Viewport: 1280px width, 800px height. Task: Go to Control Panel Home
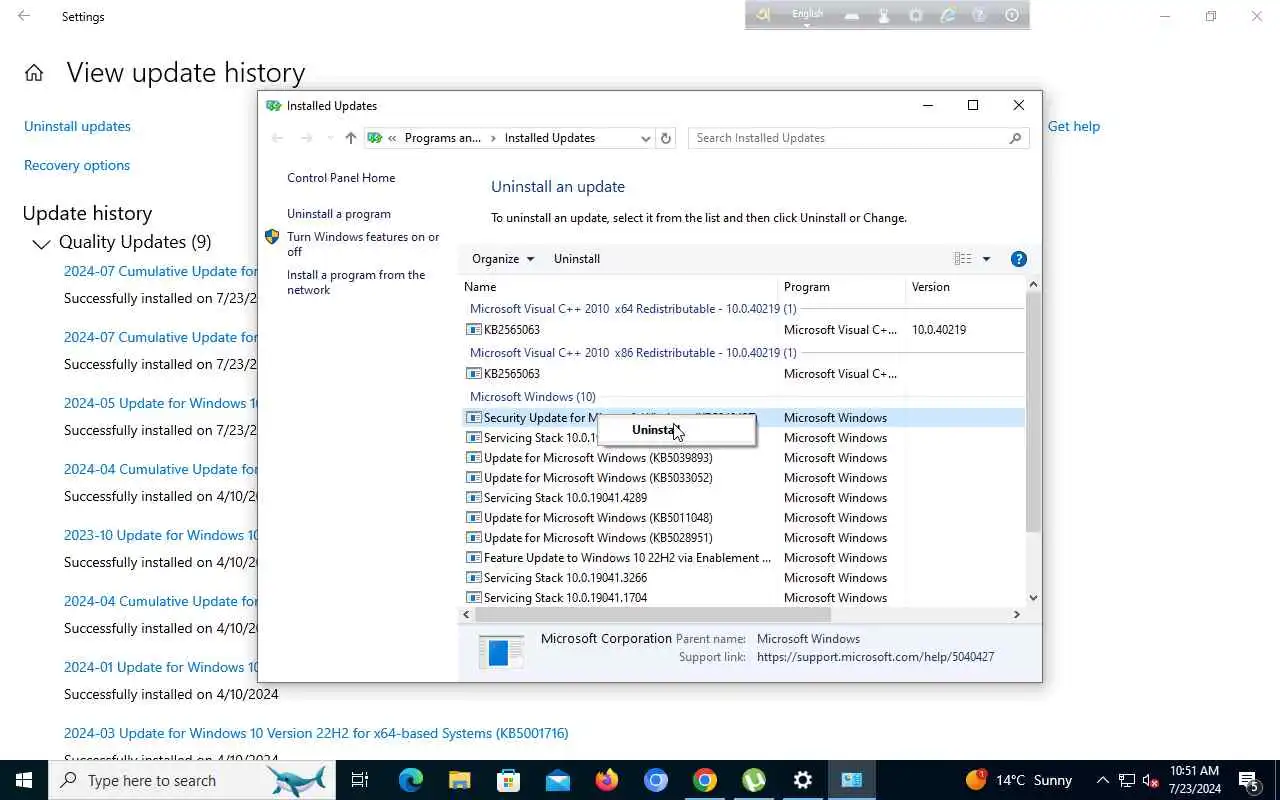coord(341,178)
